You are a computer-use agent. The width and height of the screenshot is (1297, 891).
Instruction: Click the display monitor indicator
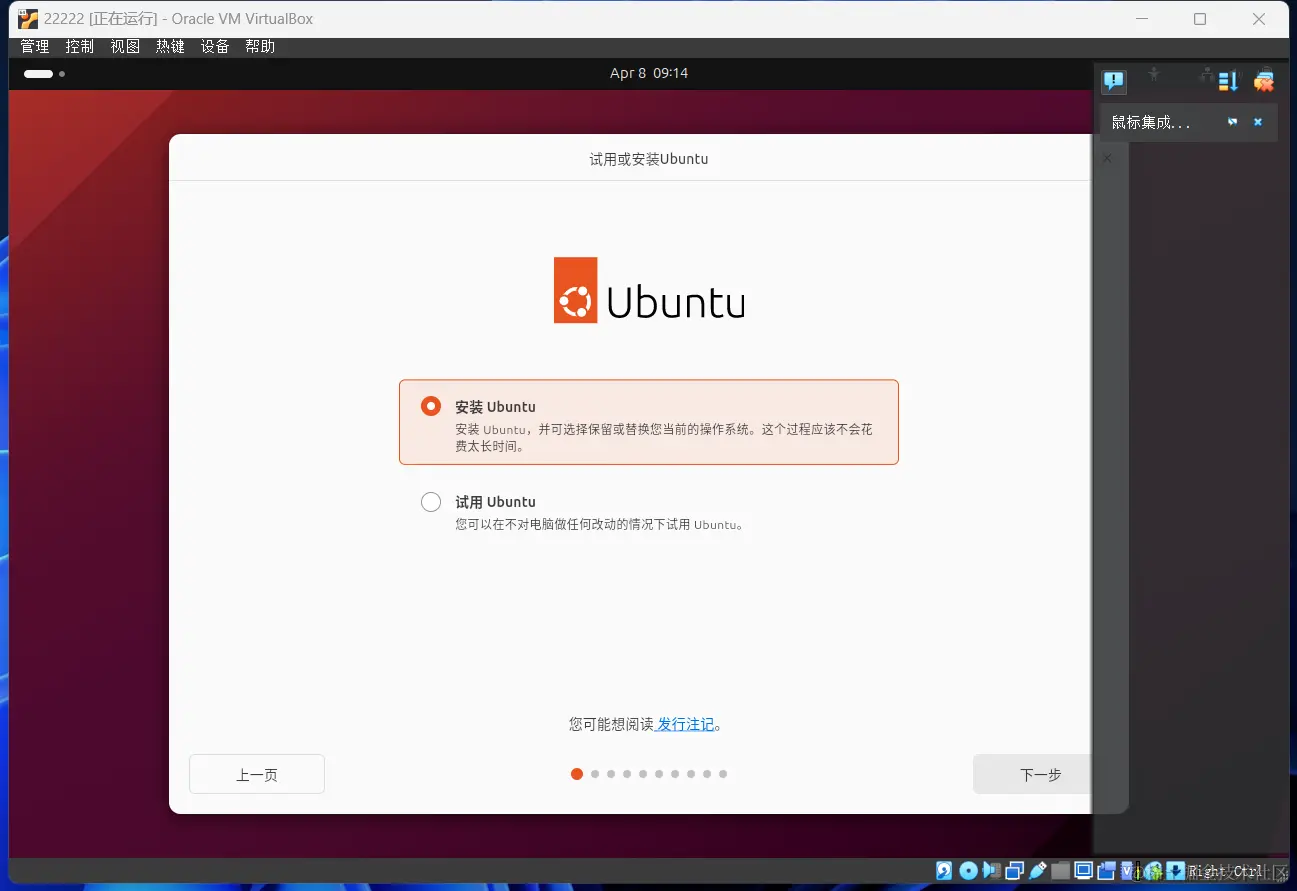1083,871
